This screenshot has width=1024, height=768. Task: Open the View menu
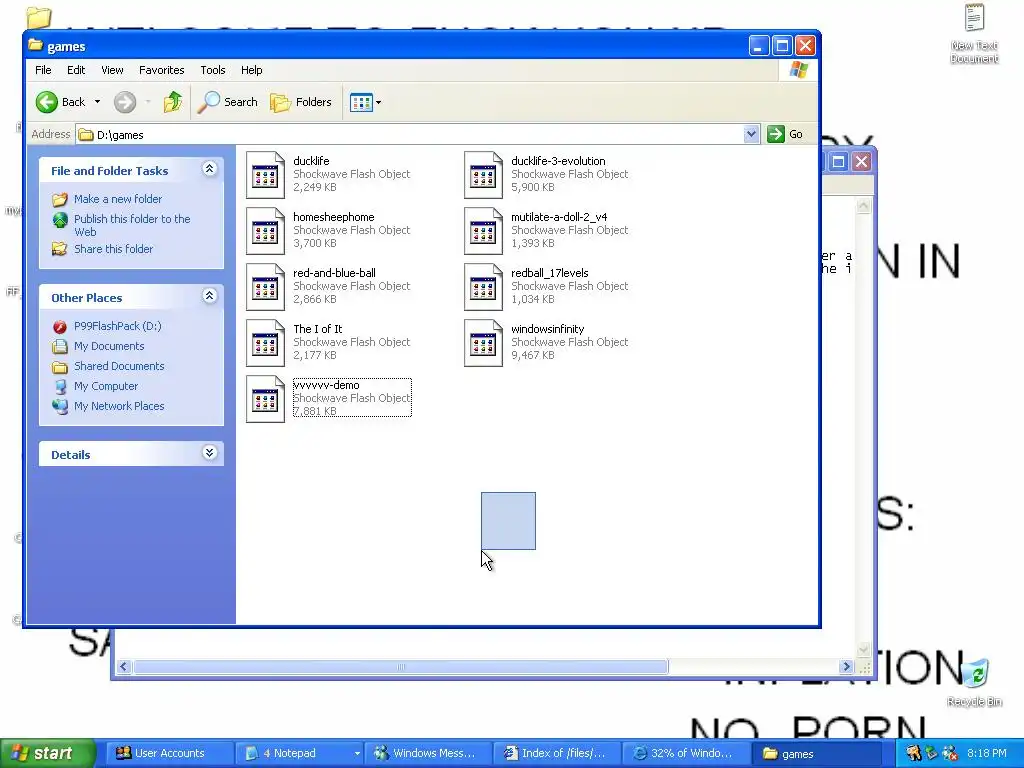112,70
